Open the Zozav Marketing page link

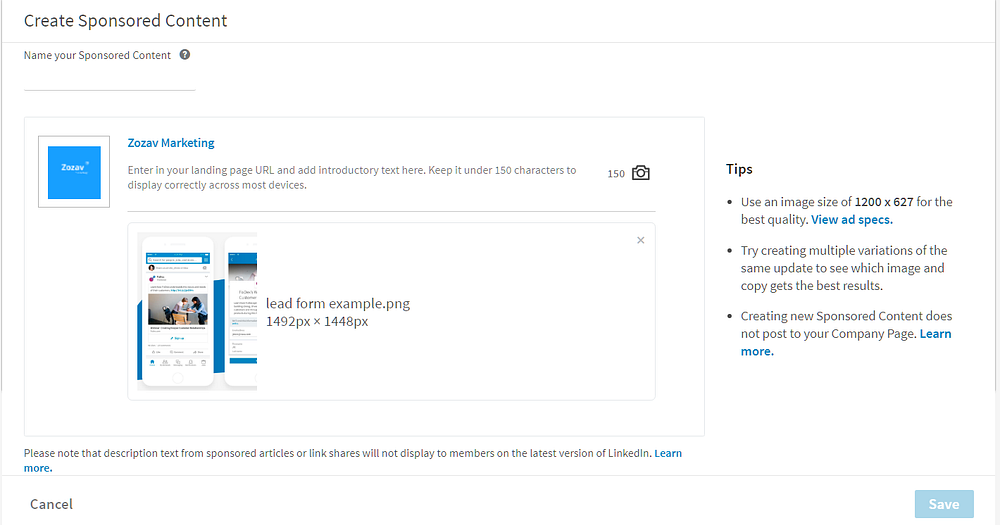(171, 143)
